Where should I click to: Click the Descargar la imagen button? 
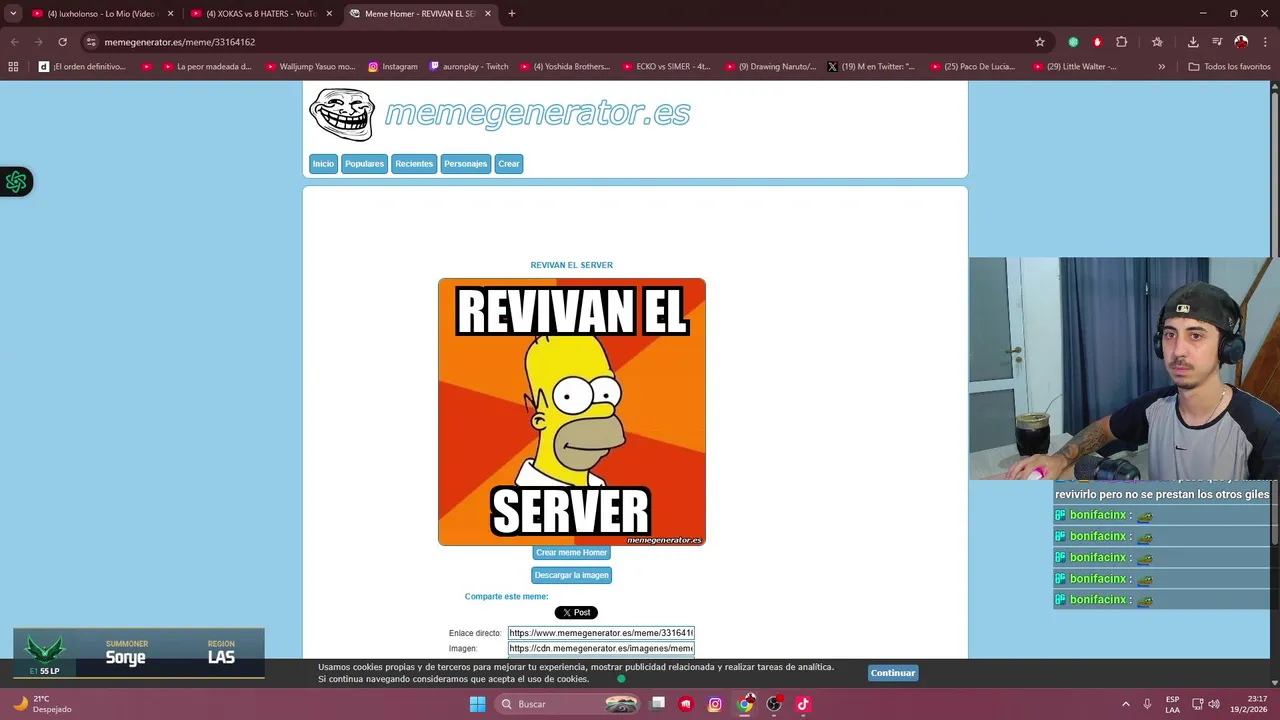click(571, 575)
